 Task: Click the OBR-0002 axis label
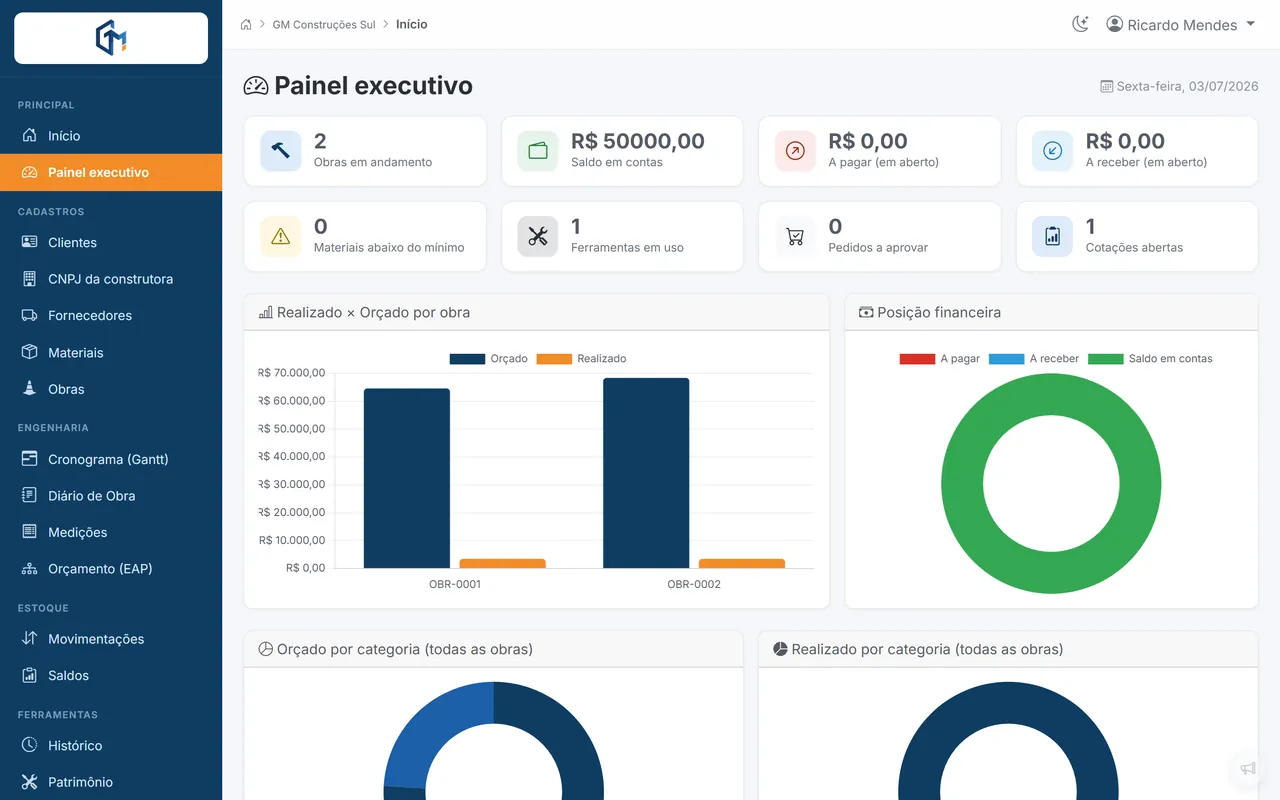coord(694,584)
